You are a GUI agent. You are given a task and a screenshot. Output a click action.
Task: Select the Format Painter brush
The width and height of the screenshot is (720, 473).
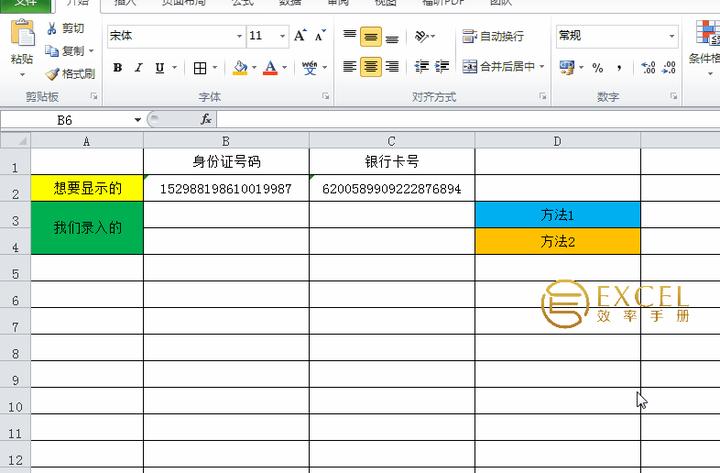coord(52,73)
